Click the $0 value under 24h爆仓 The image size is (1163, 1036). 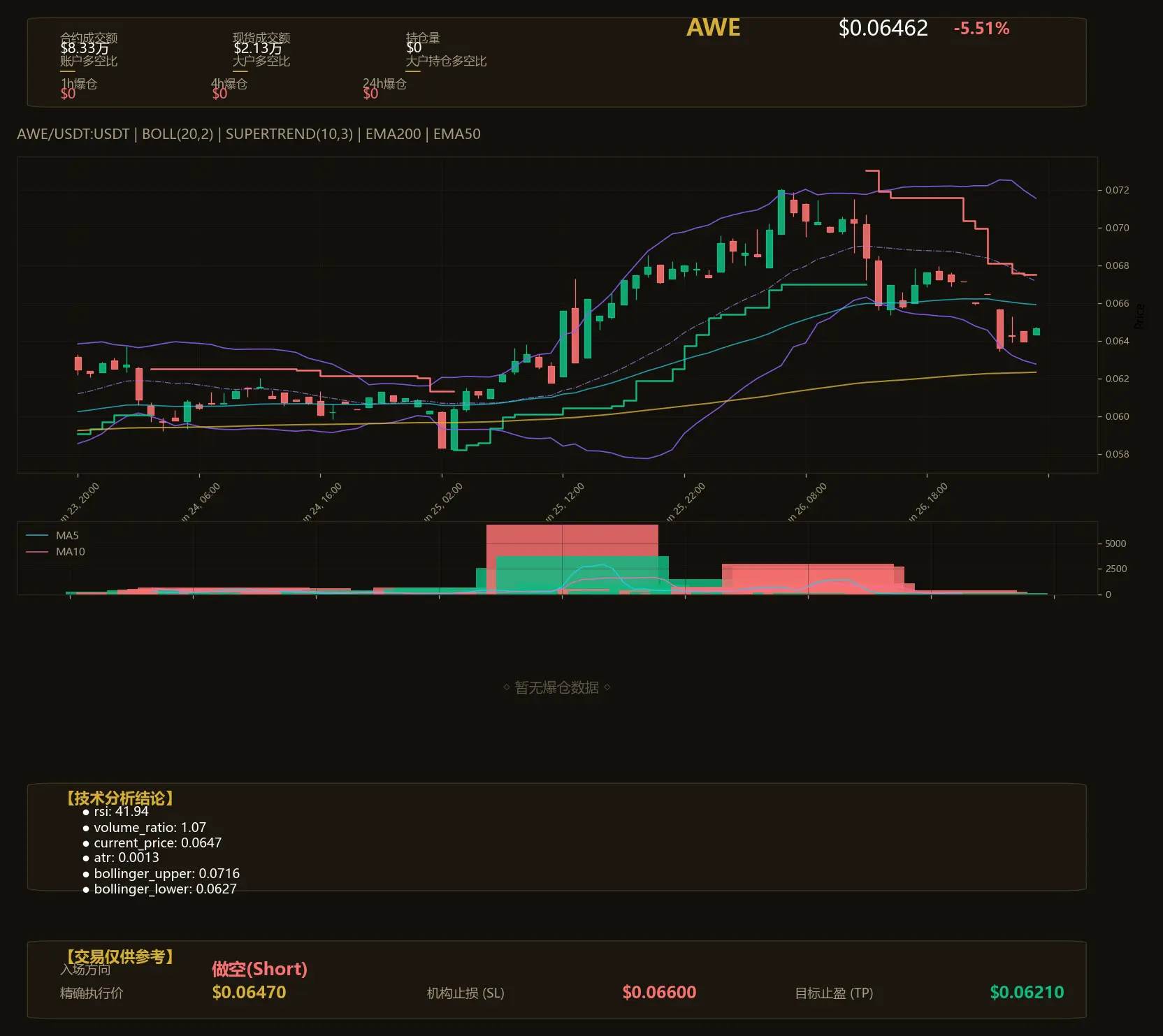pyautogui.click(x=370, y=94)
